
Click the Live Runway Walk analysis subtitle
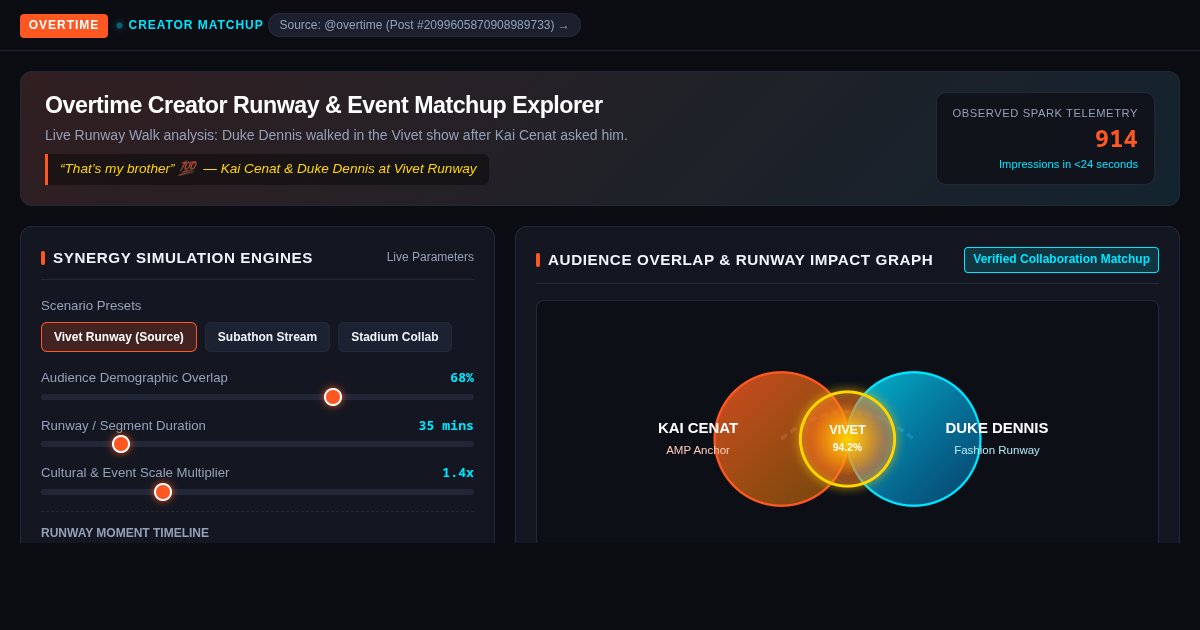[336, 135]
